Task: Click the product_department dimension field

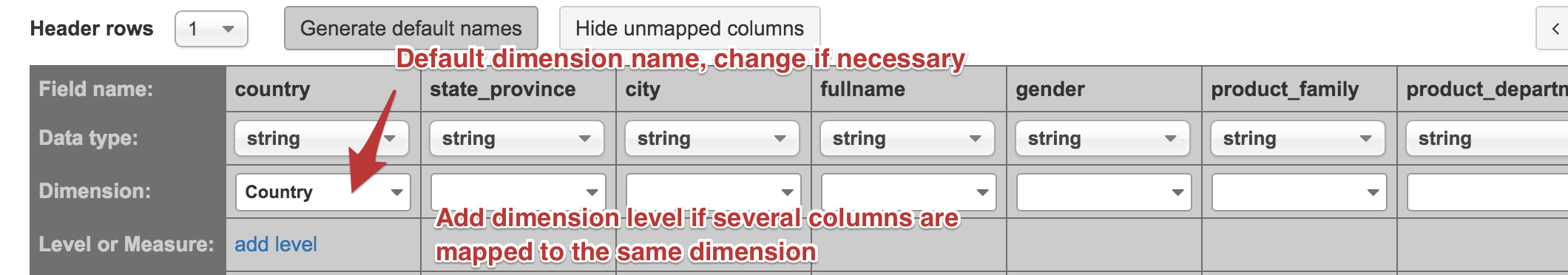Action: (x=1487, y=192)
